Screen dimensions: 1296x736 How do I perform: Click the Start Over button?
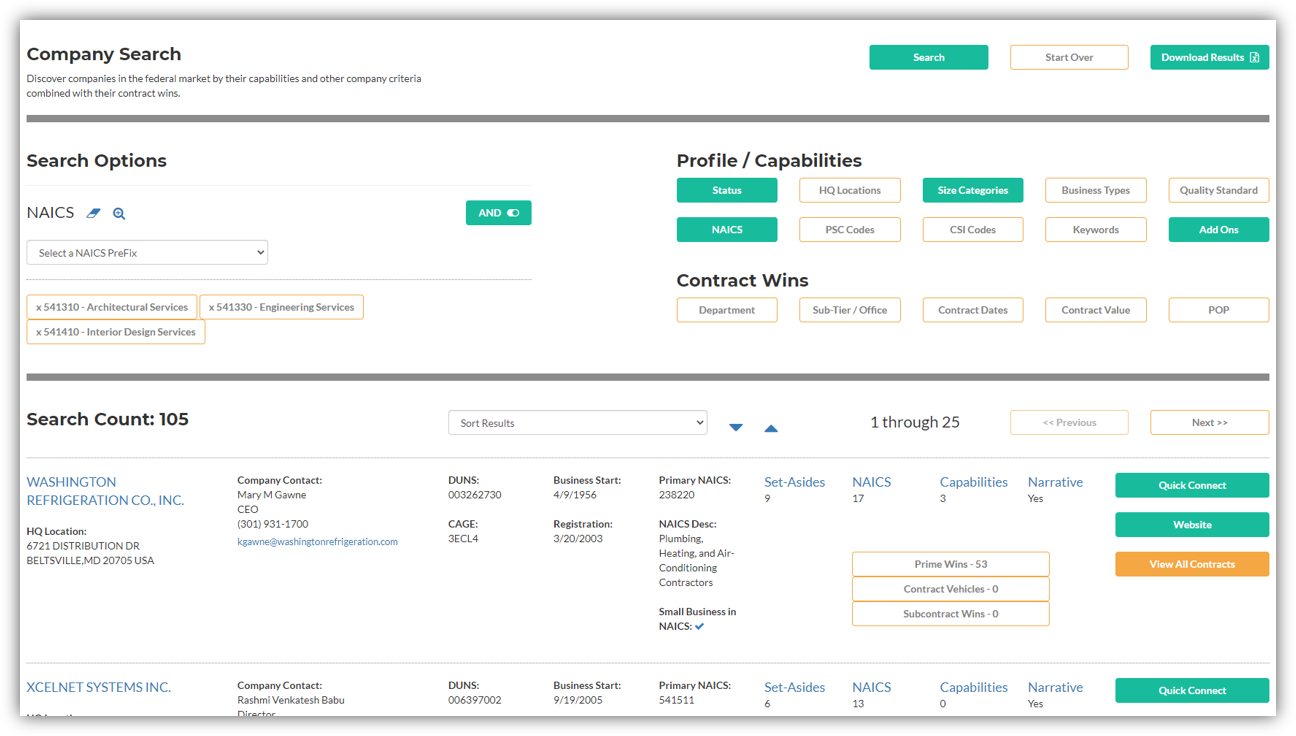1069,57
